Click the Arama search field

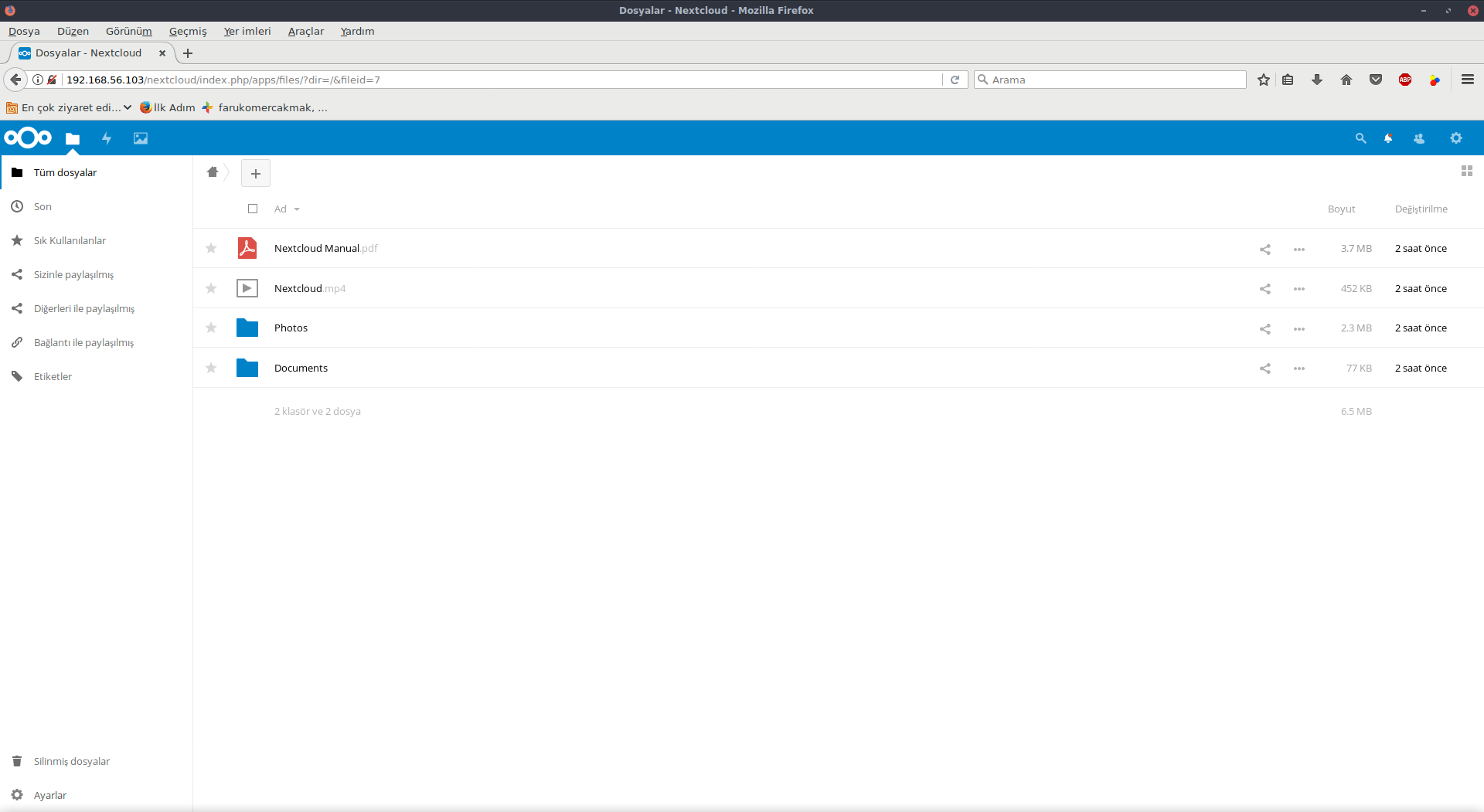(1113, 80)
